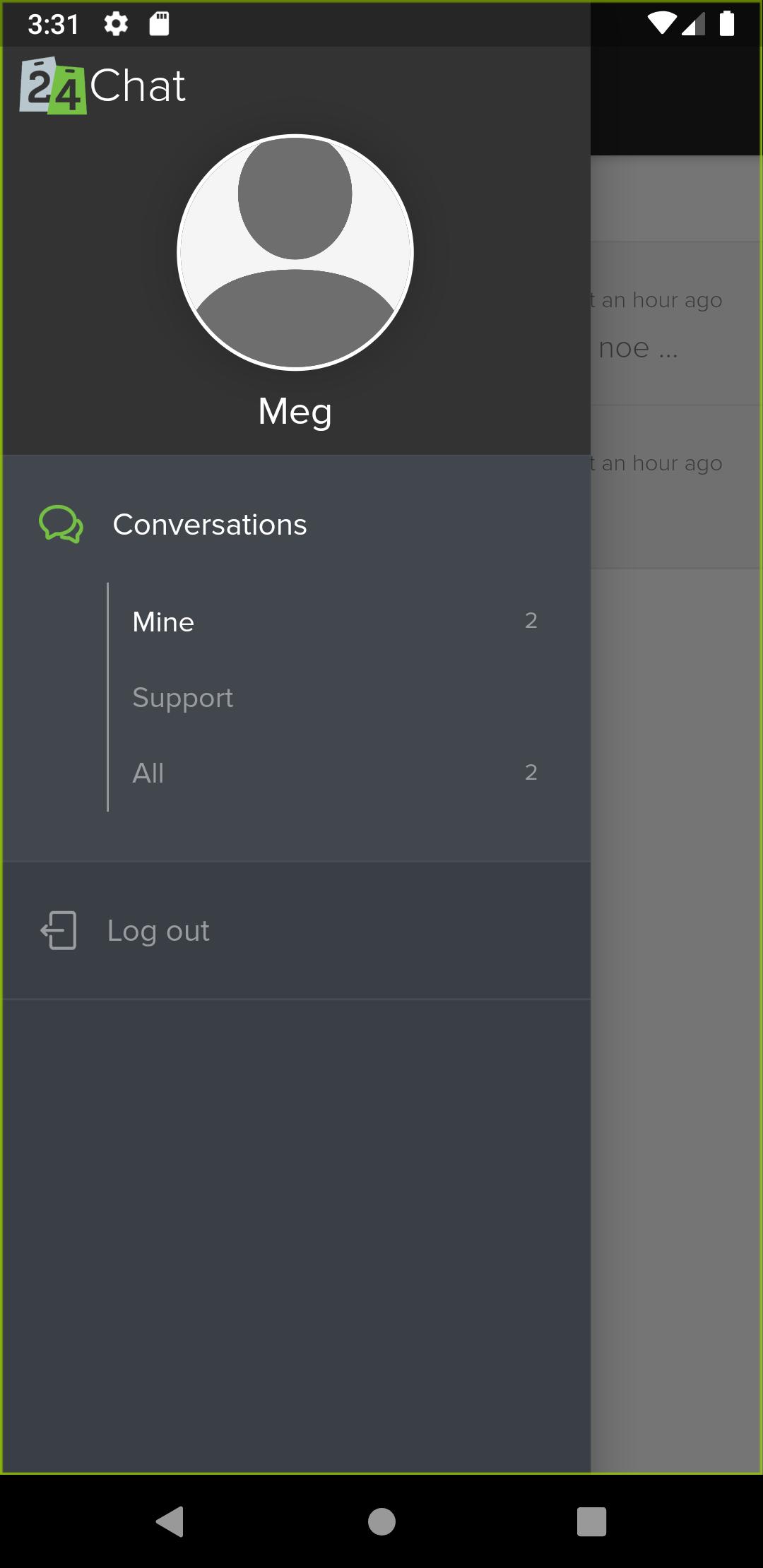Viewport: 763px width, 1568px height.
Task: Log out of the account
Action: [296, 930]
